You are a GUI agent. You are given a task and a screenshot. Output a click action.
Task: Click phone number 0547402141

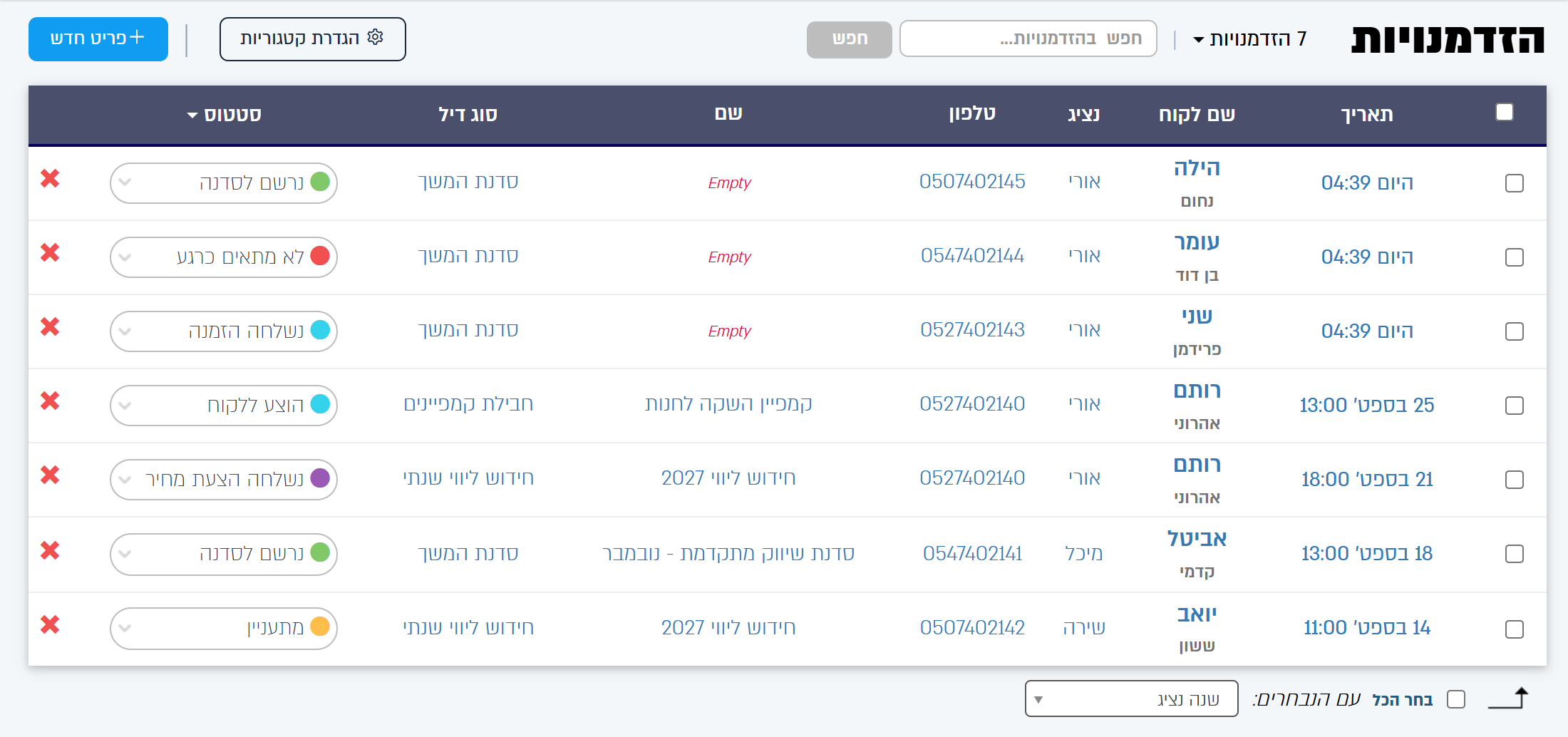point(972,554)
